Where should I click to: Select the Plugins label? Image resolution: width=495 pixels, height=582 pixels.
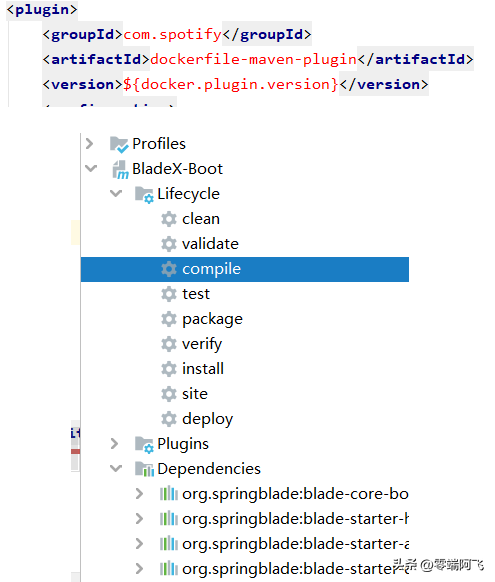[183, 444]
